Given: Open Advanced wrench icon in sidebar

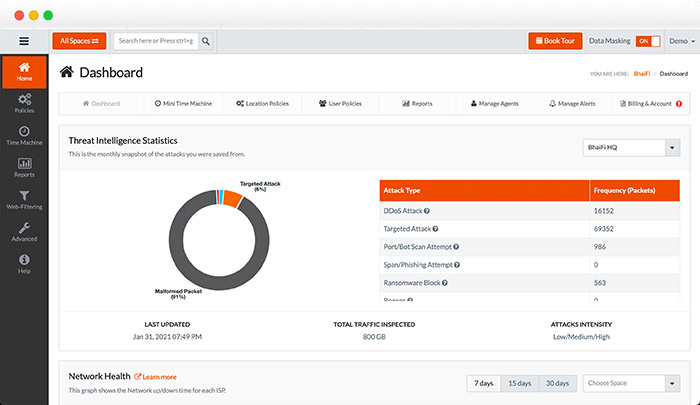Looking at the screenshot, I should (24, 232).
